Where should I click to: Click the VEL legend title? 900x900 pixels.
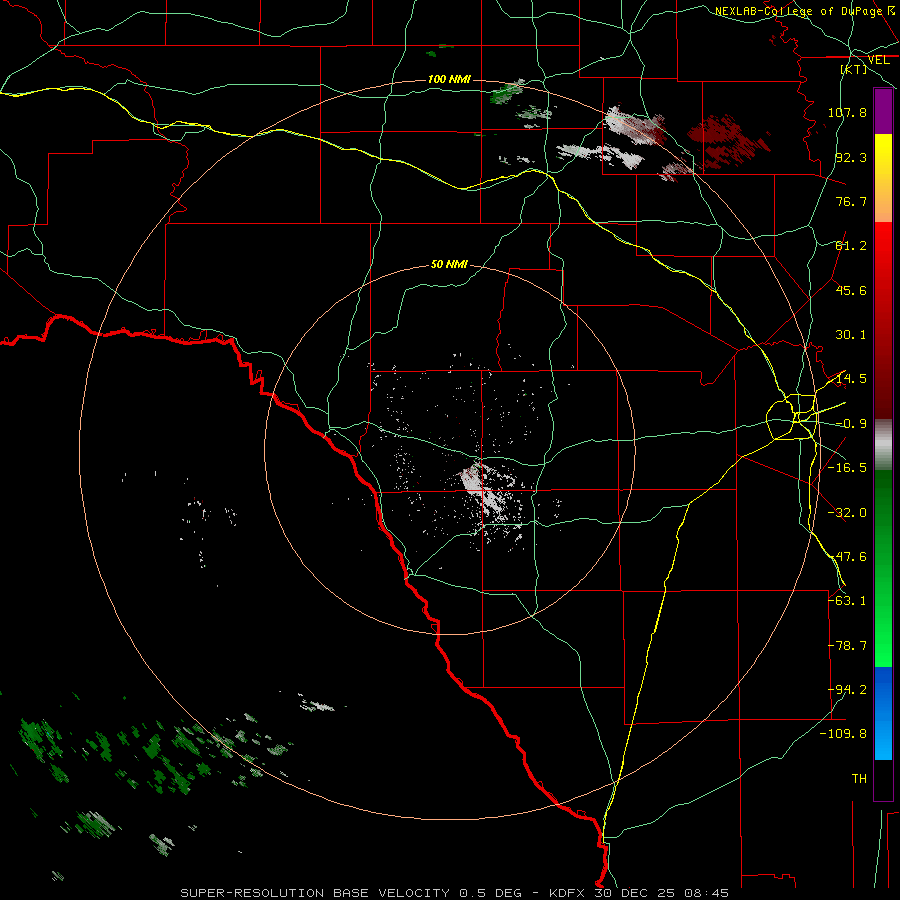click(x=878, y=60)
